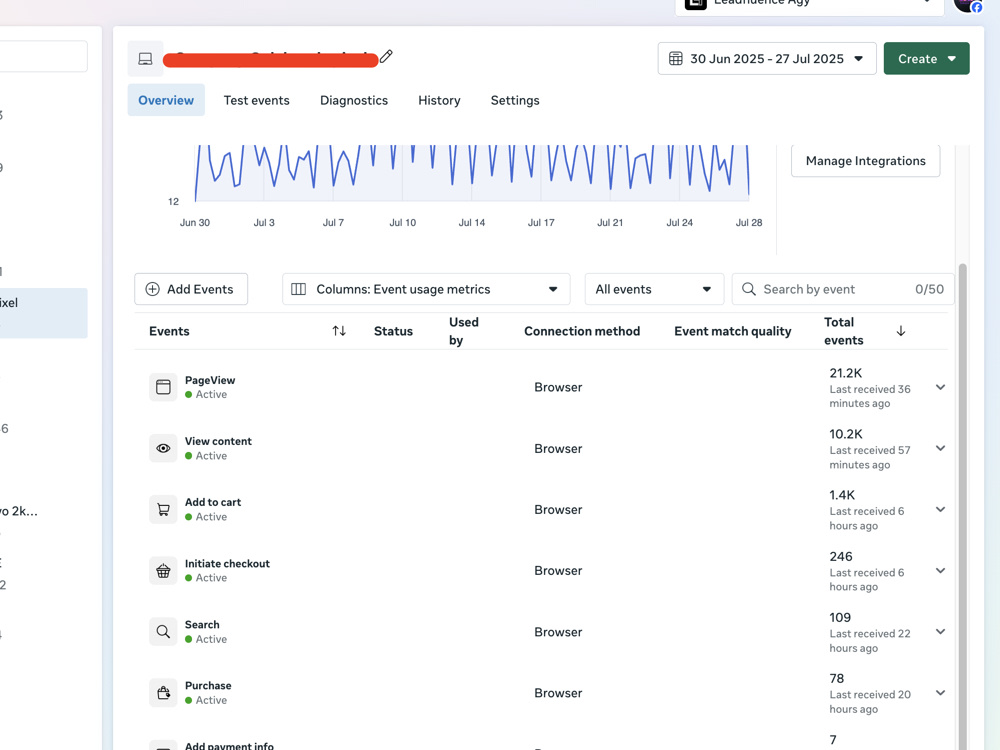Go to the Diagnostics tab

[354, 100]
